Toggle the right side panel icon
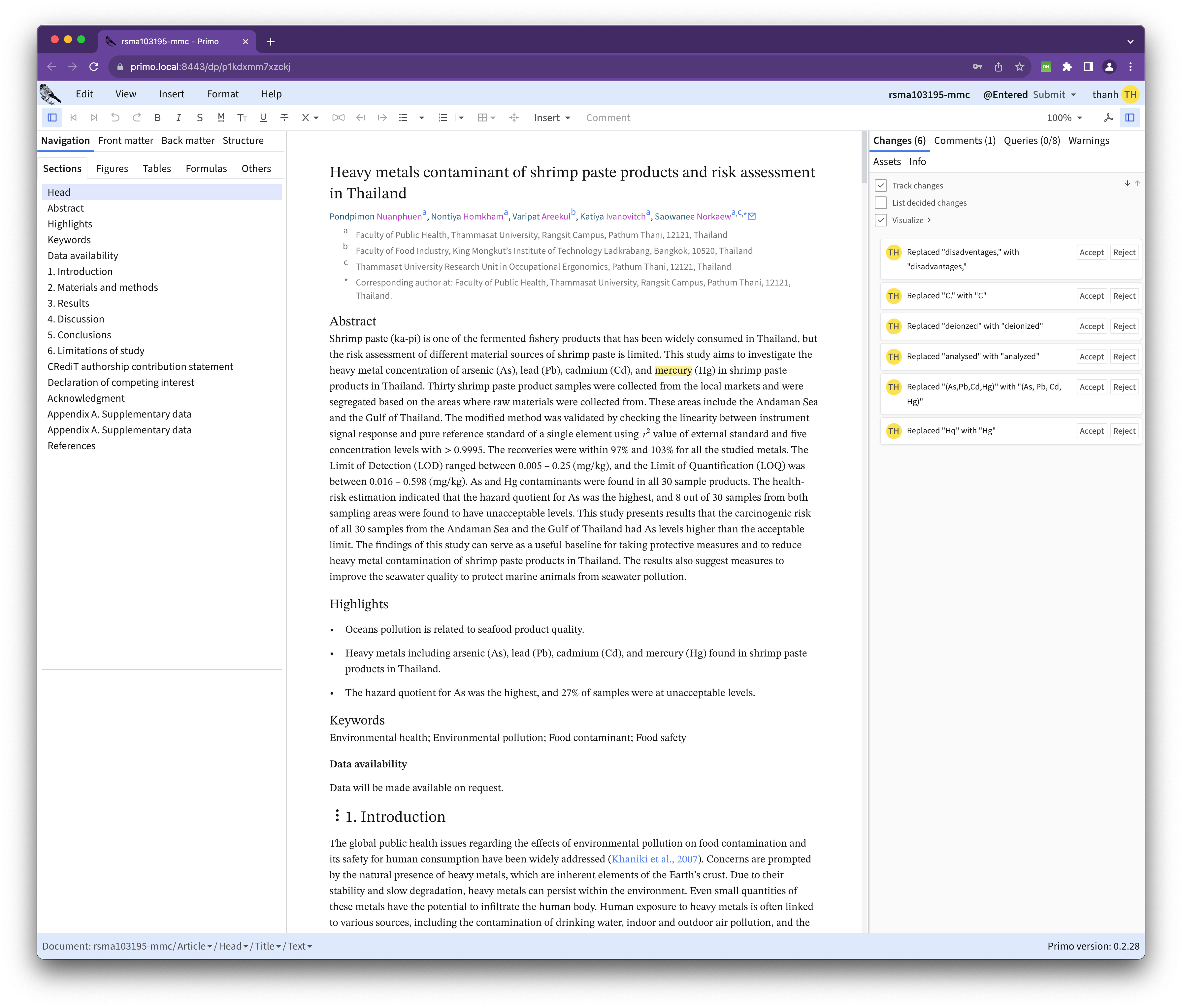Image resolution: width=1182 pixels, height=1008 pixels. (1130, 118)
